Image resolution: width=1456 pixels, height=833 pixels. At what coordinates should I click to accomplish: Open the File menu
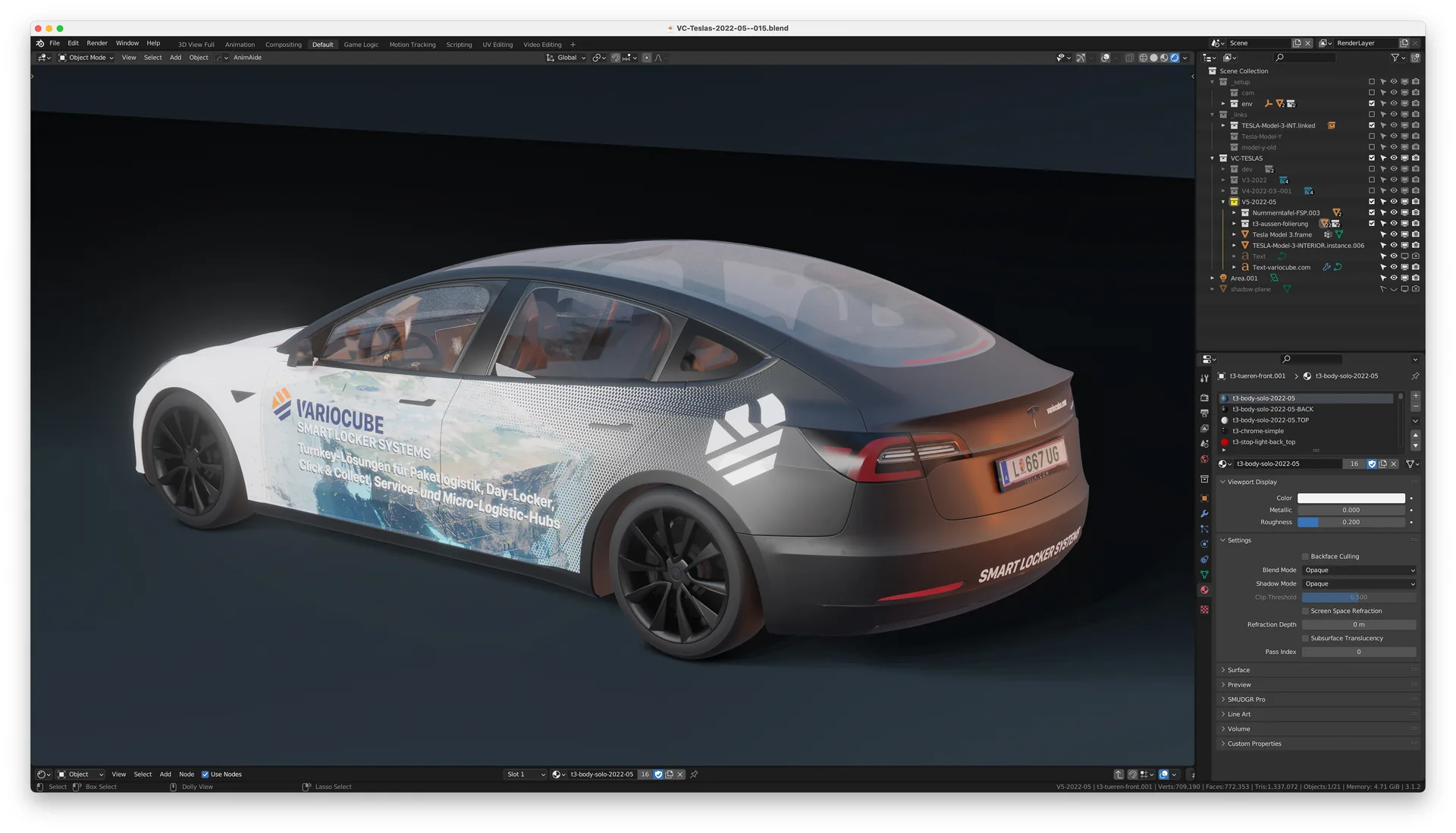point(55,43)
